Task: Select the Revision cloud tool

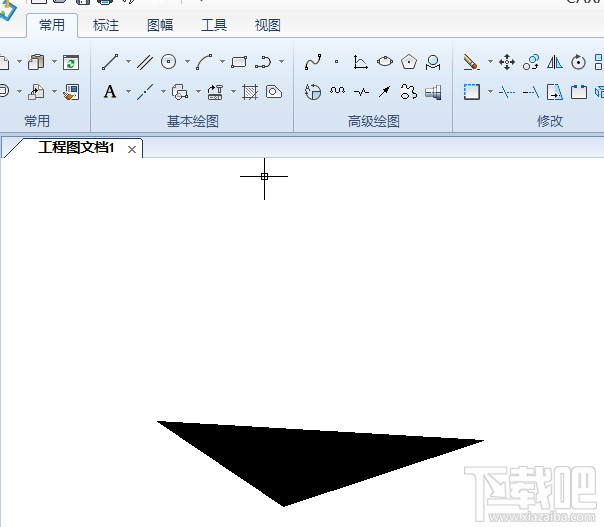Action: (408, 92)
